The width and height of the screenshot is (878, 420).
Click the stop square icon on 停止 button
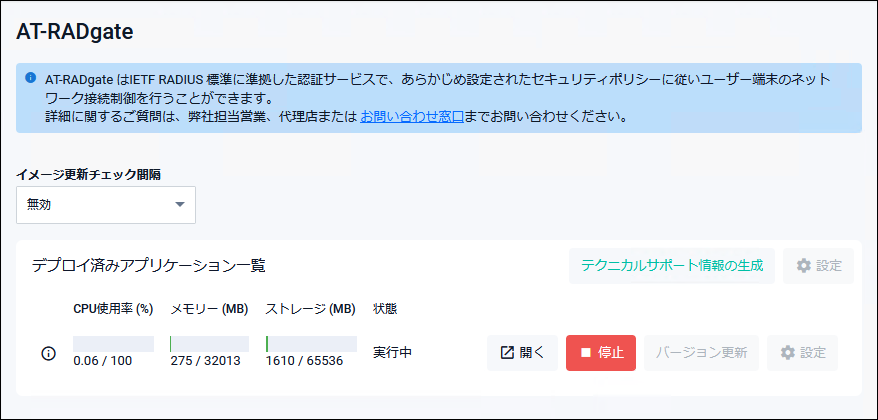click(586, 353)
